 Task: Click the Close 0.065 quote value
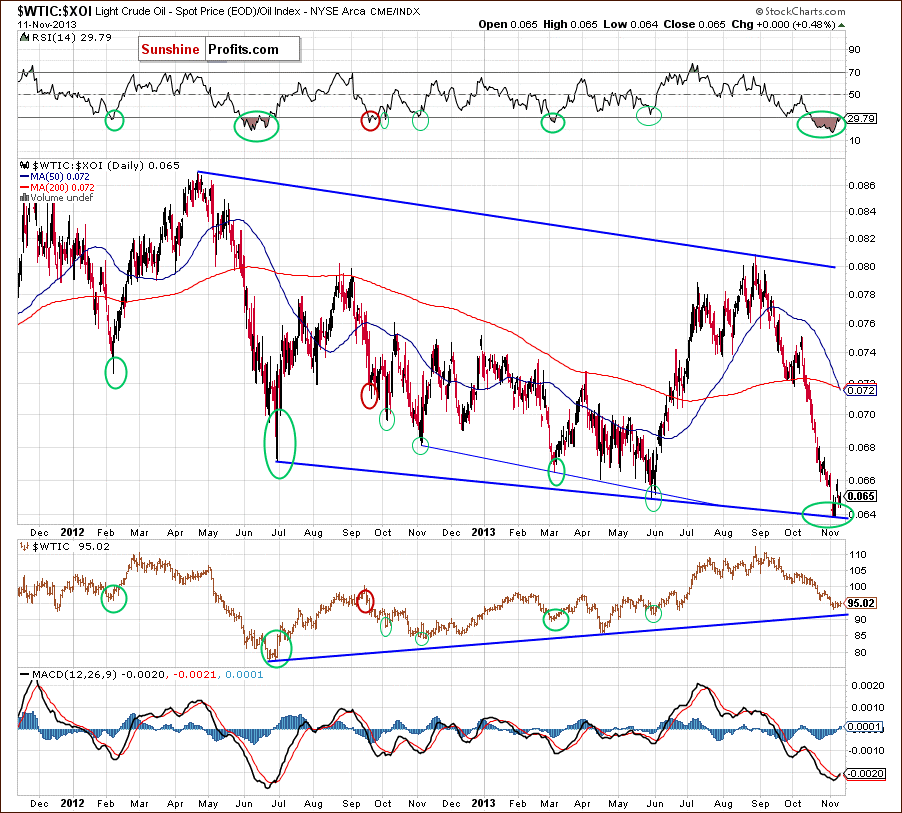coord(694,25)
